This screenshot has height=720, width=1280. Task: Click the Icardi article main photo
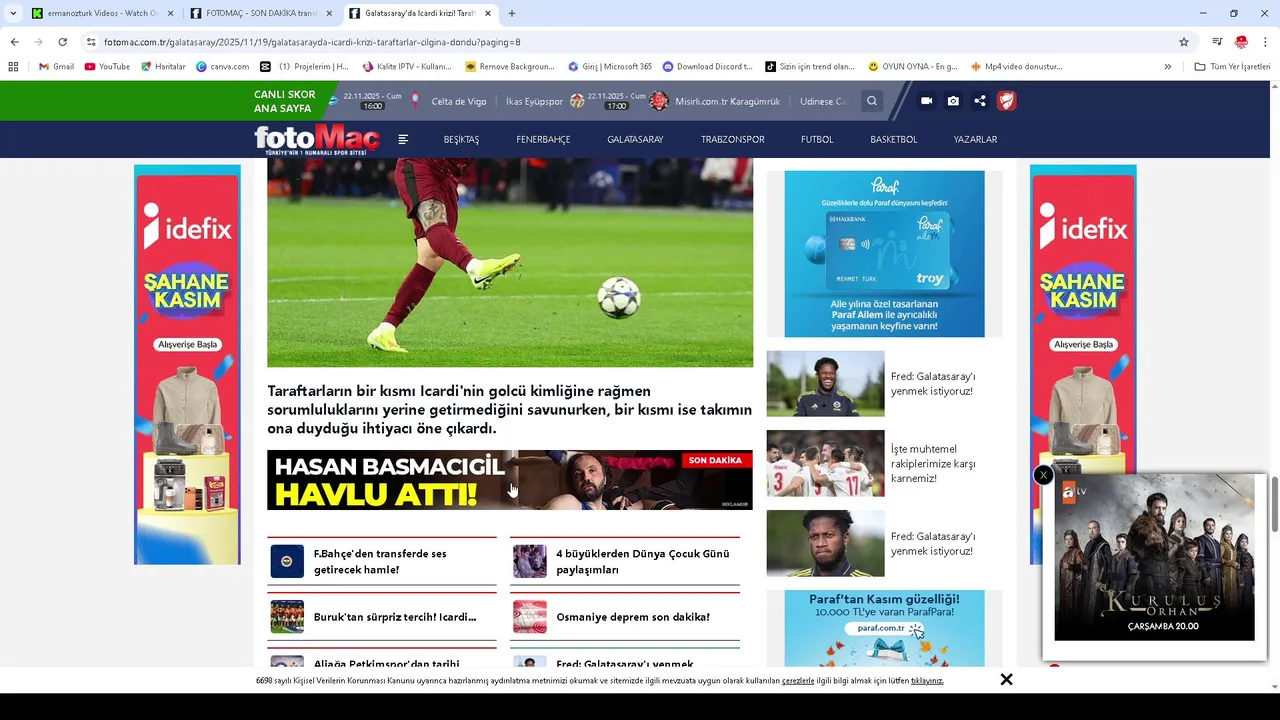coord(510,263)
